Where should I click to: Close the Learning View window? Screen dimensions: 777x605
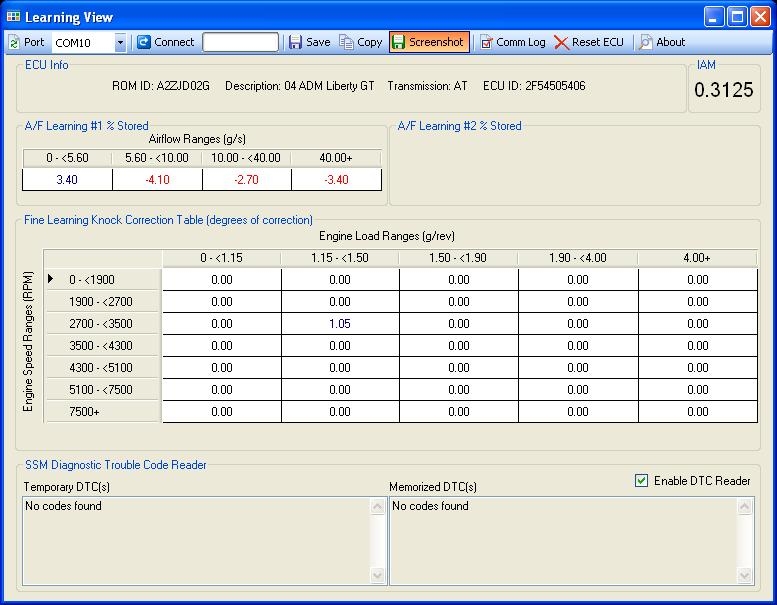point(760,17)
